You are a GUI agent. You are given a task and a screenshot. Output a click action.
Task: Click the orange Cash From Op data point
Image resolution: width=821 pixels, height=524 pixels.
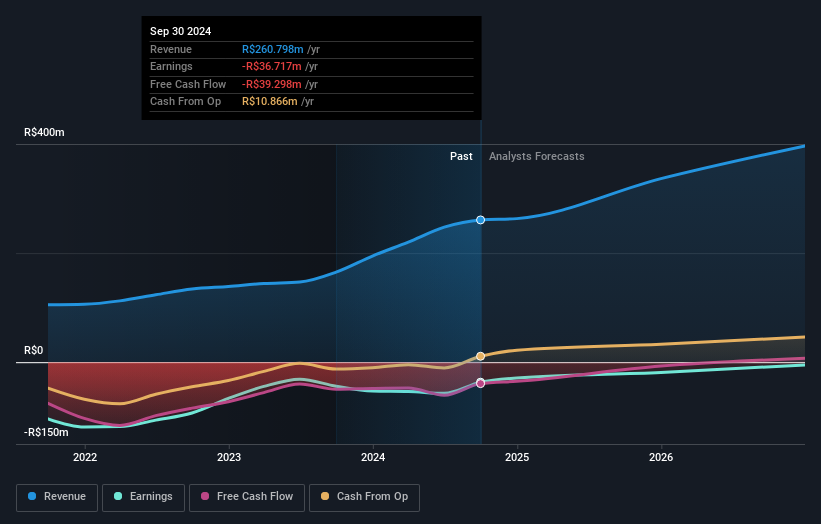coord(480,356)
